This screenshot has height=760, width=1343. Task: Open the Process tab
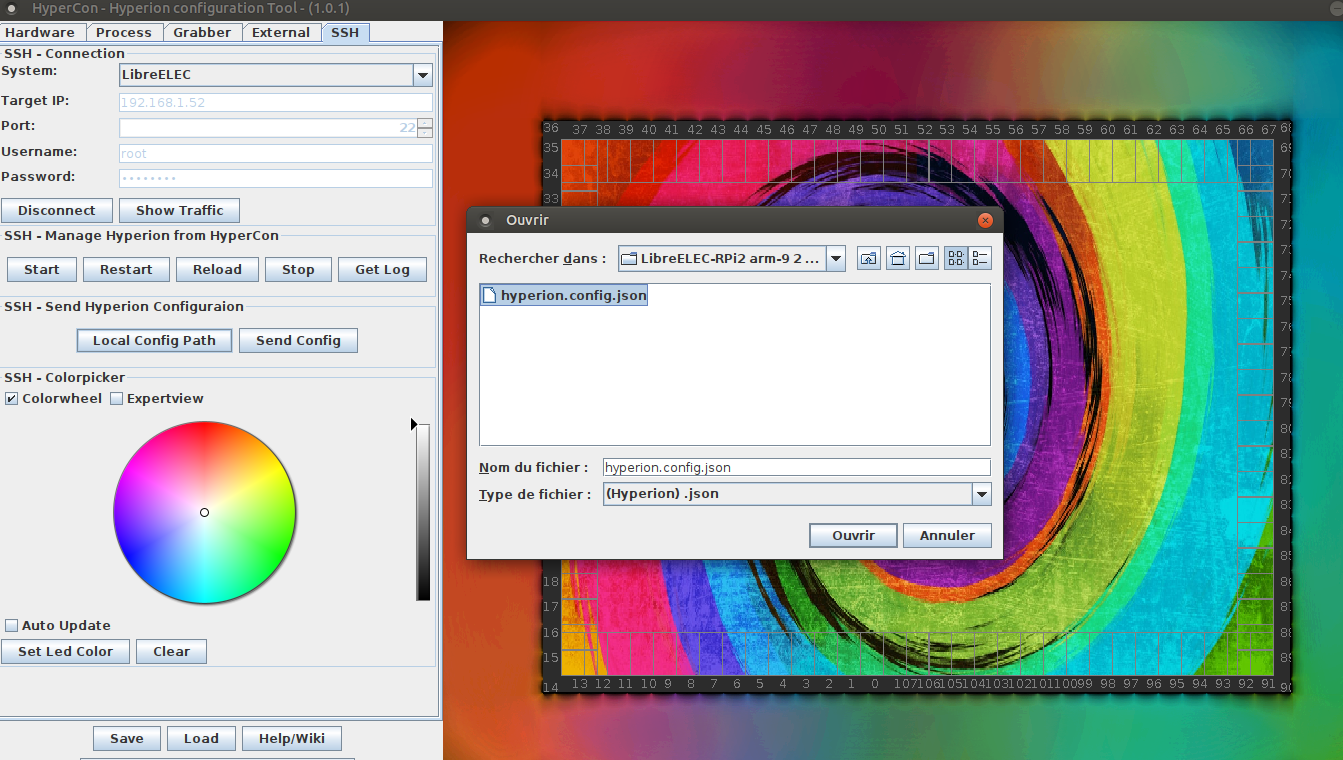(124, 32)
